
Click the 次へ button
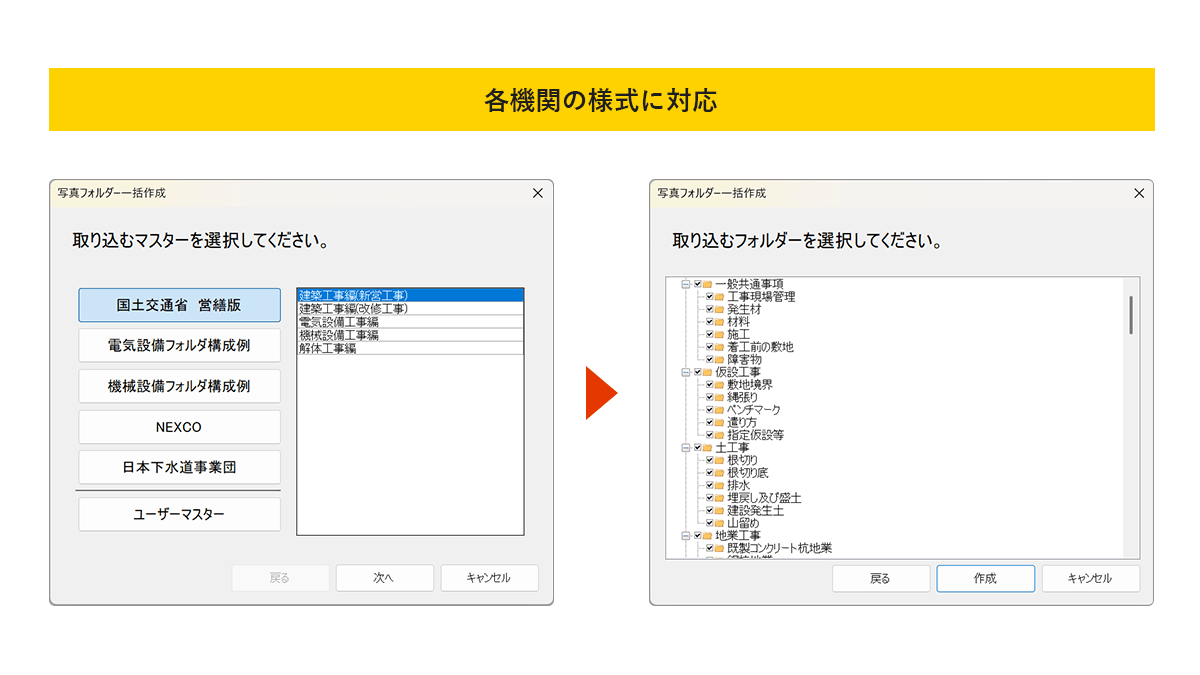[x=384, y=578]
